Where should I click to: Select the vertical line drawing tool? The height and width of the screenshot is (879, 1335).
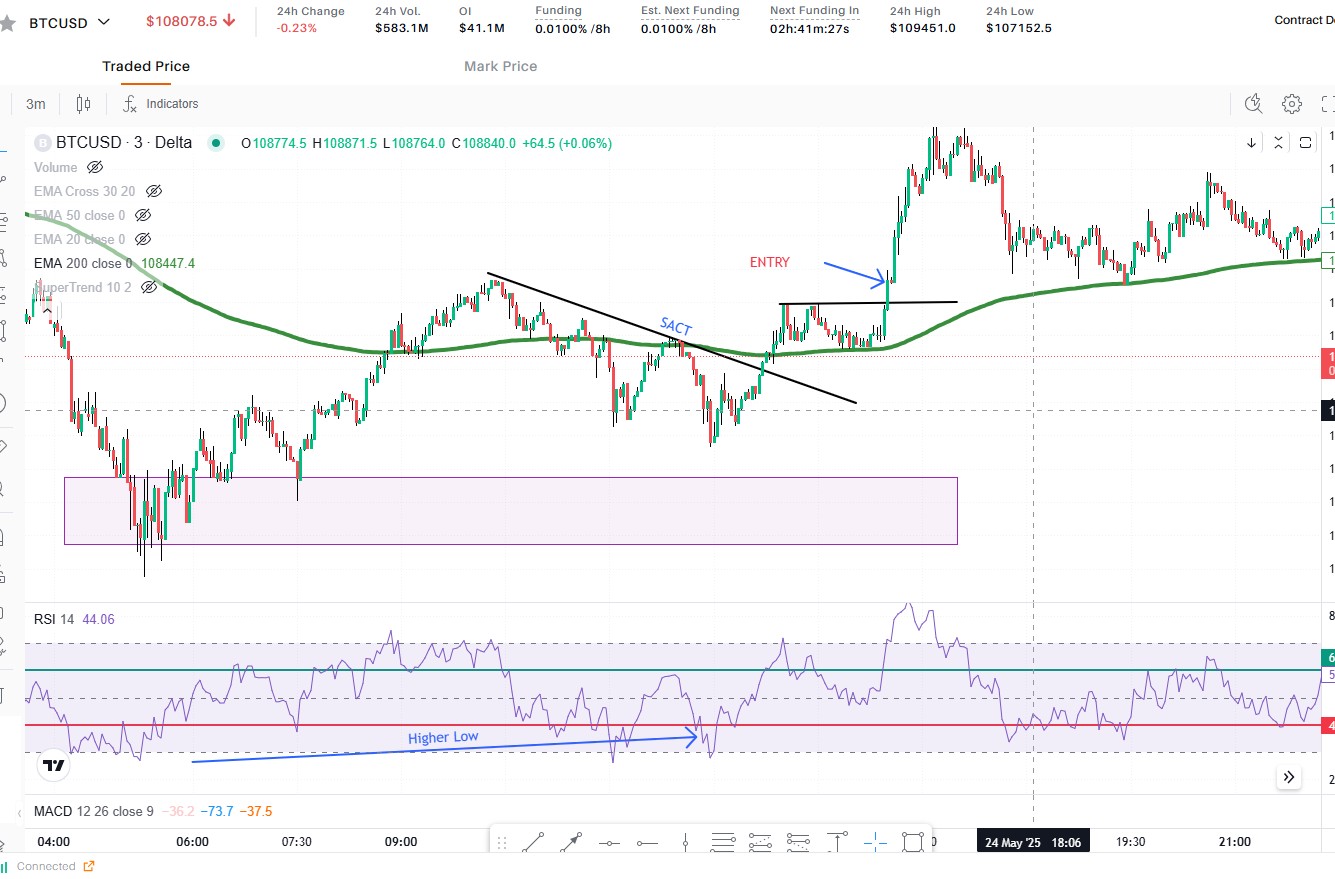[685, 843]
